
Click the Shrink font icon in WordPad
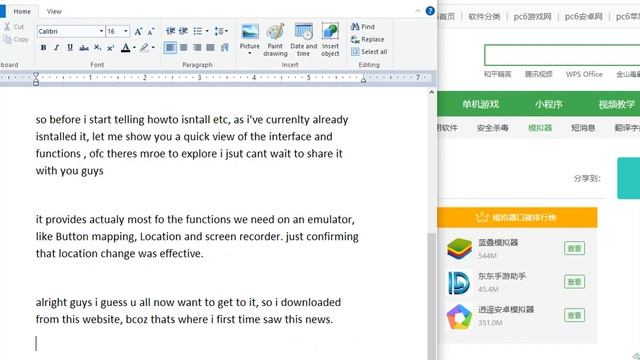(x=151, y=31)
